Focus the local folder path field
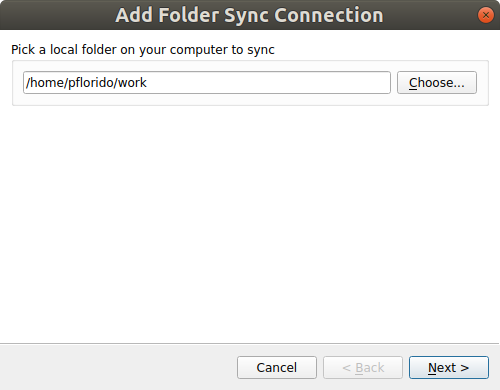 coord(207,82)
